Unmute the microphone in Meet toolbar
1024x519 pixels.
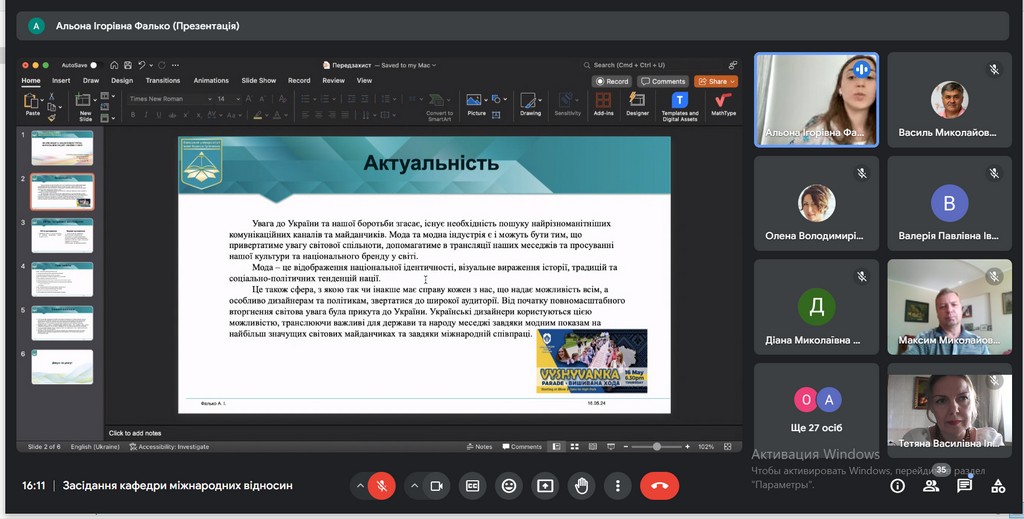pyautogui.click(x=380, y=486)
